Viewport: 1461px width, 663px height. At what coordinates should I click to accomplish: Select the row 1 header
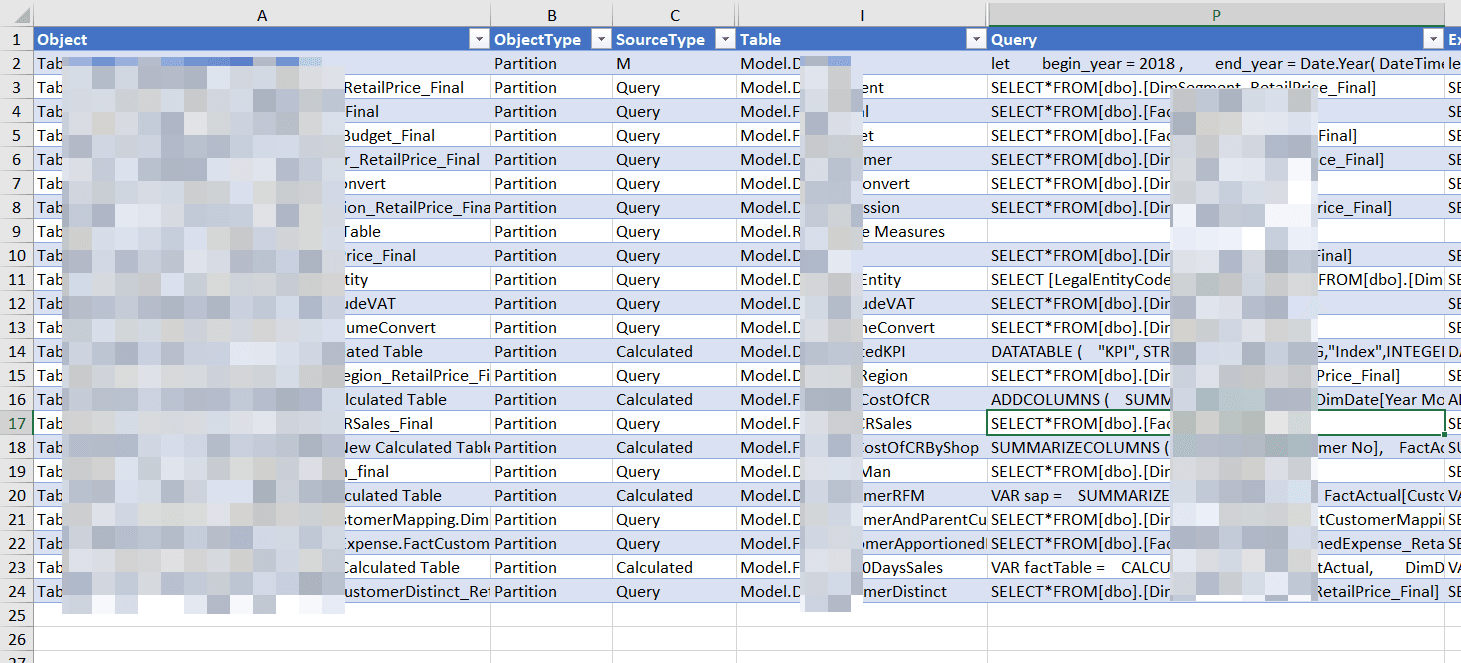tap(16, 40)
